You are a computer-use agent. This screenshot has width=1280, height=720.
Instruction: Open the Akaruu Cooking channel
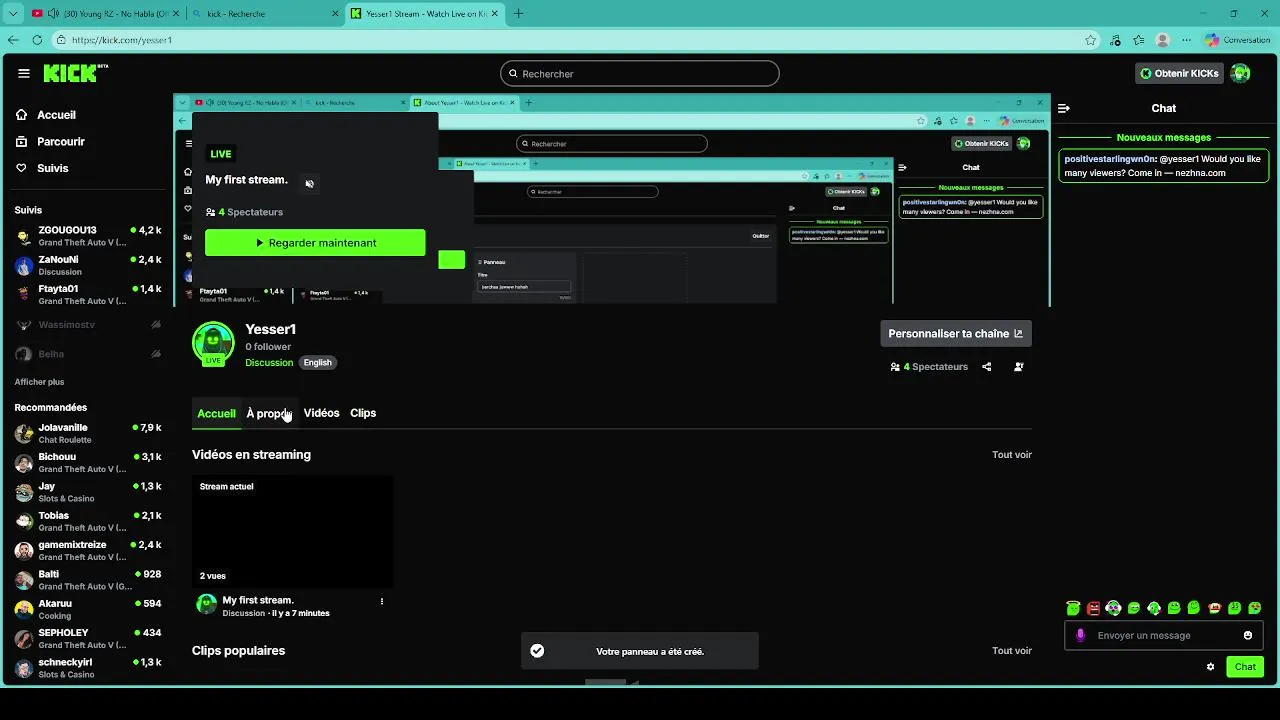88,610
